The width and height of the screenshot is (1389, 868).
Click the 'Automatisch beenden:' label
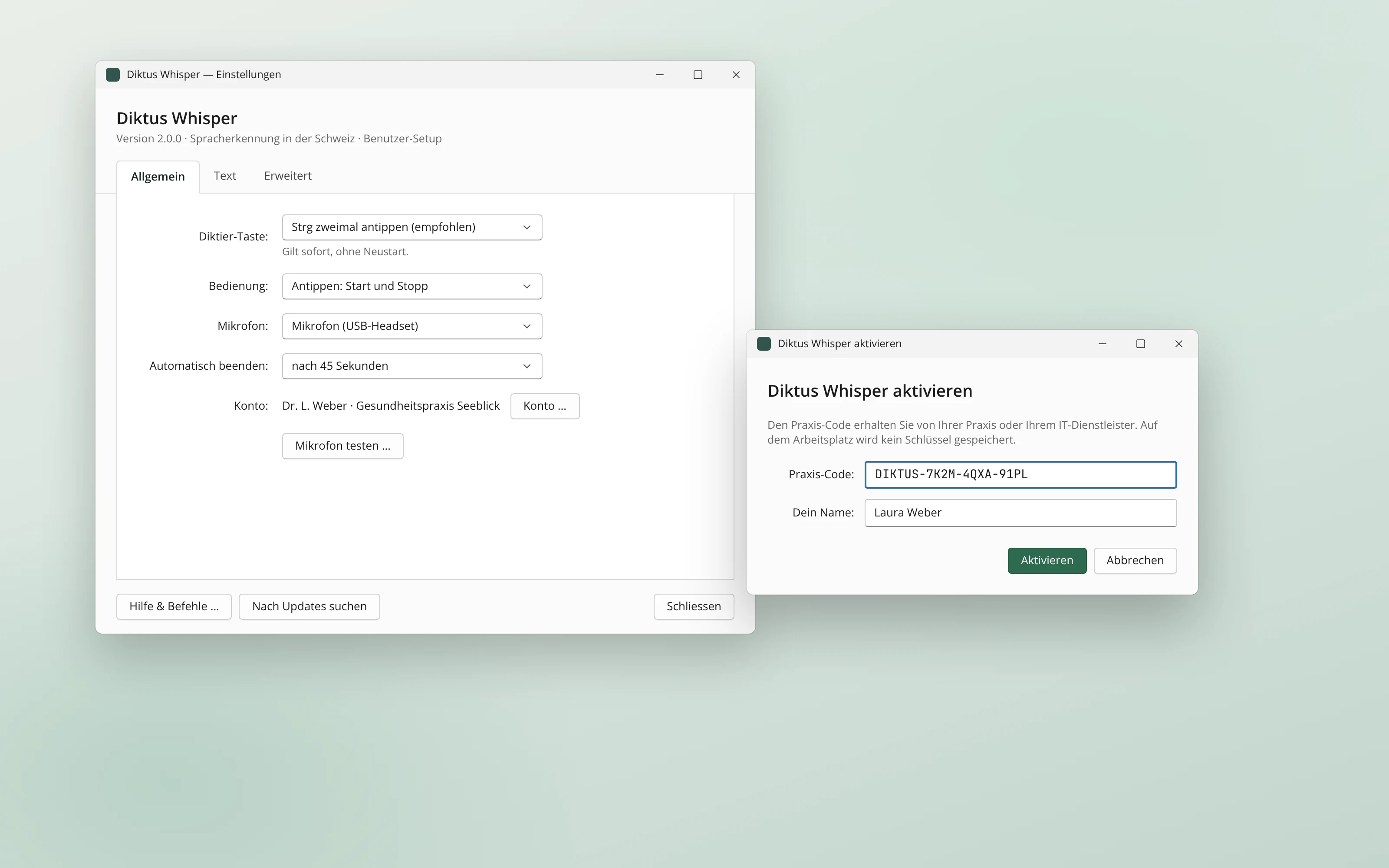click(x=208, y=366)
